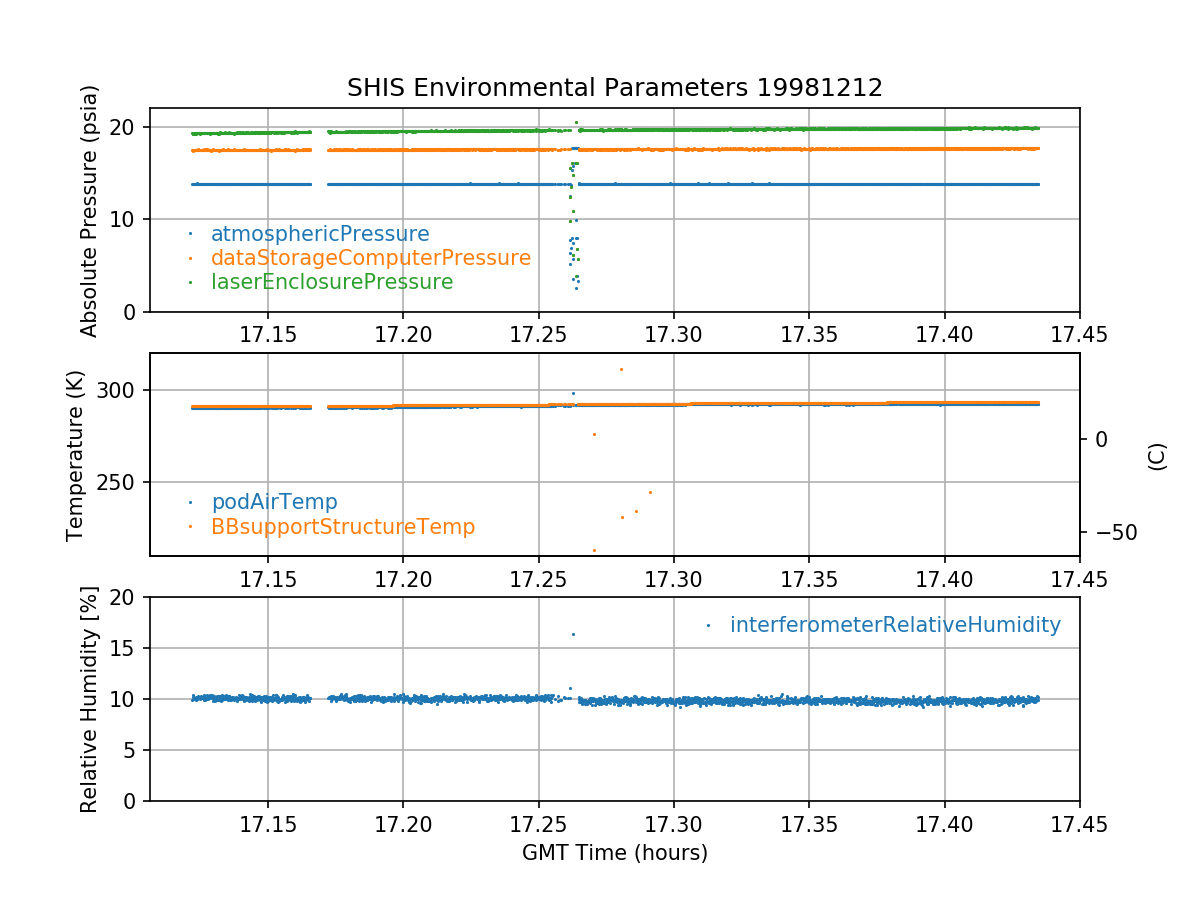Click the −50 tick on Celsius axis
Image resolution: width=1200 pixels, height=900 pixels.
[1109, 532]
